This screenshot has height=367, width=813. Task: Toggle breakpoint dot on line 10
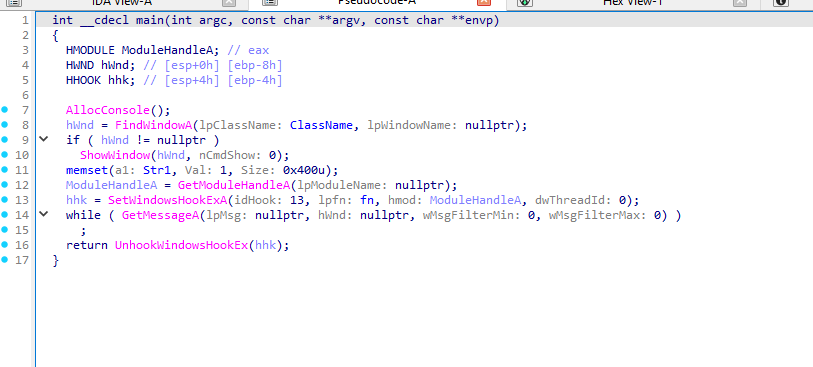coord(5,155)
